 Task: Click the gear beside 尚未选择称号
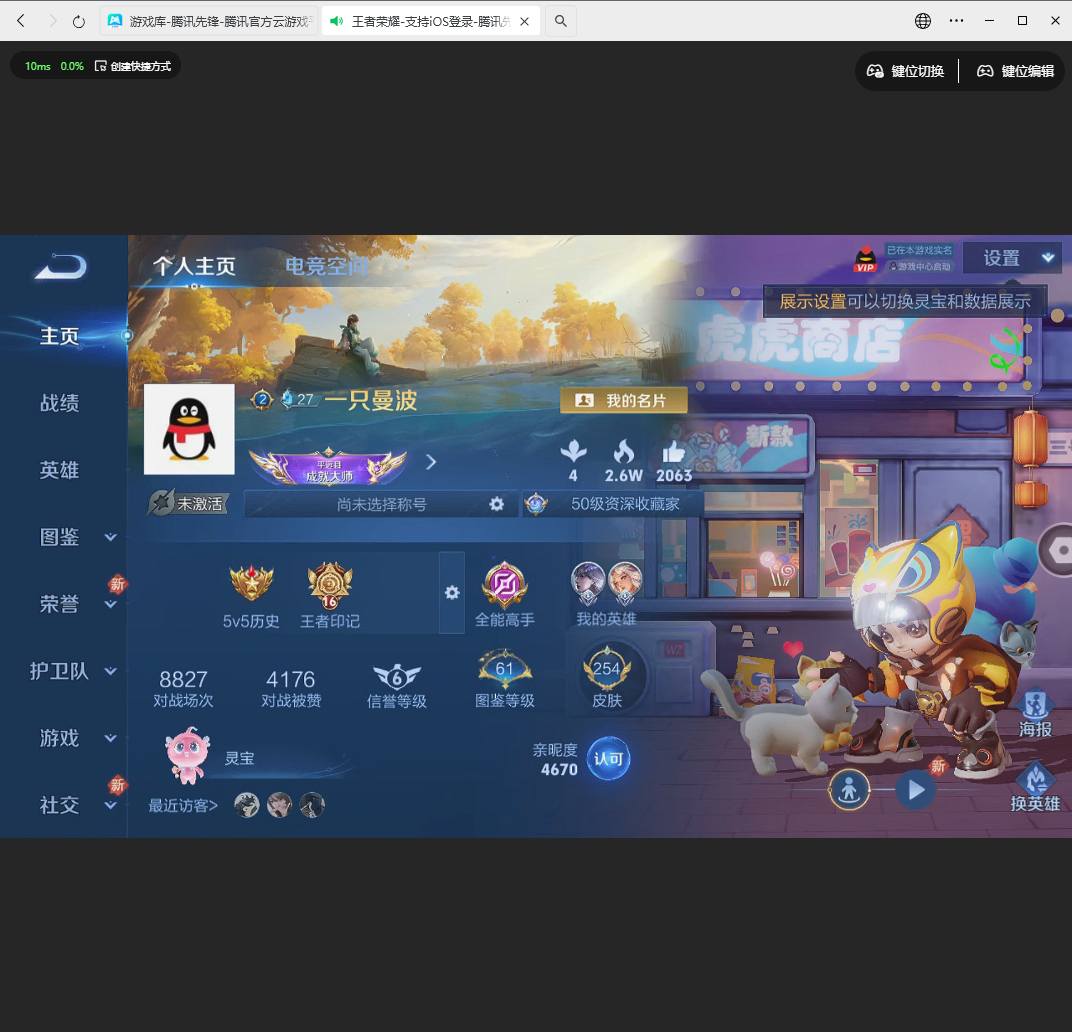click(497, 504)
